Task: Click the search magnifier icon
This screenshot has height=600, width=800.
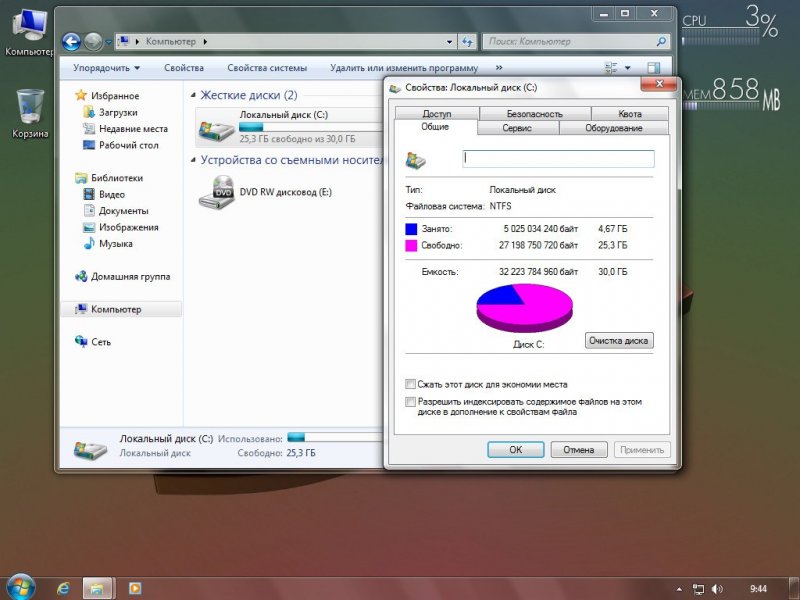Action: tap(661, 42)
